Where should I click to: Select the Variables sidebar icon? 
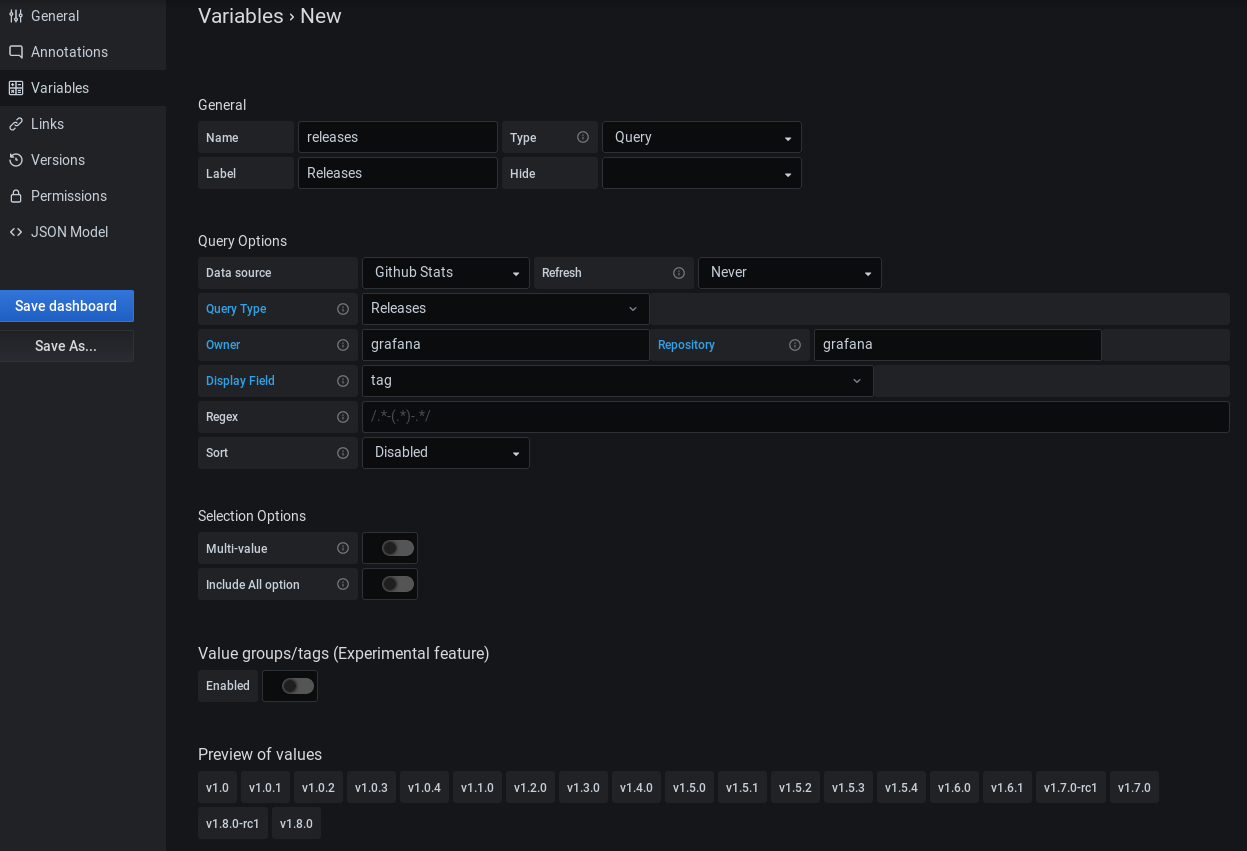(x=16, y=87)
